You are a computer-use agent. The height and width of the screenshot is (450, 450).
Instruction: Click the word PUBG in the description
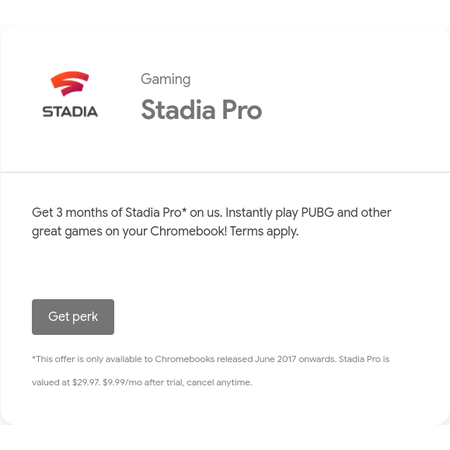[317, 213]
